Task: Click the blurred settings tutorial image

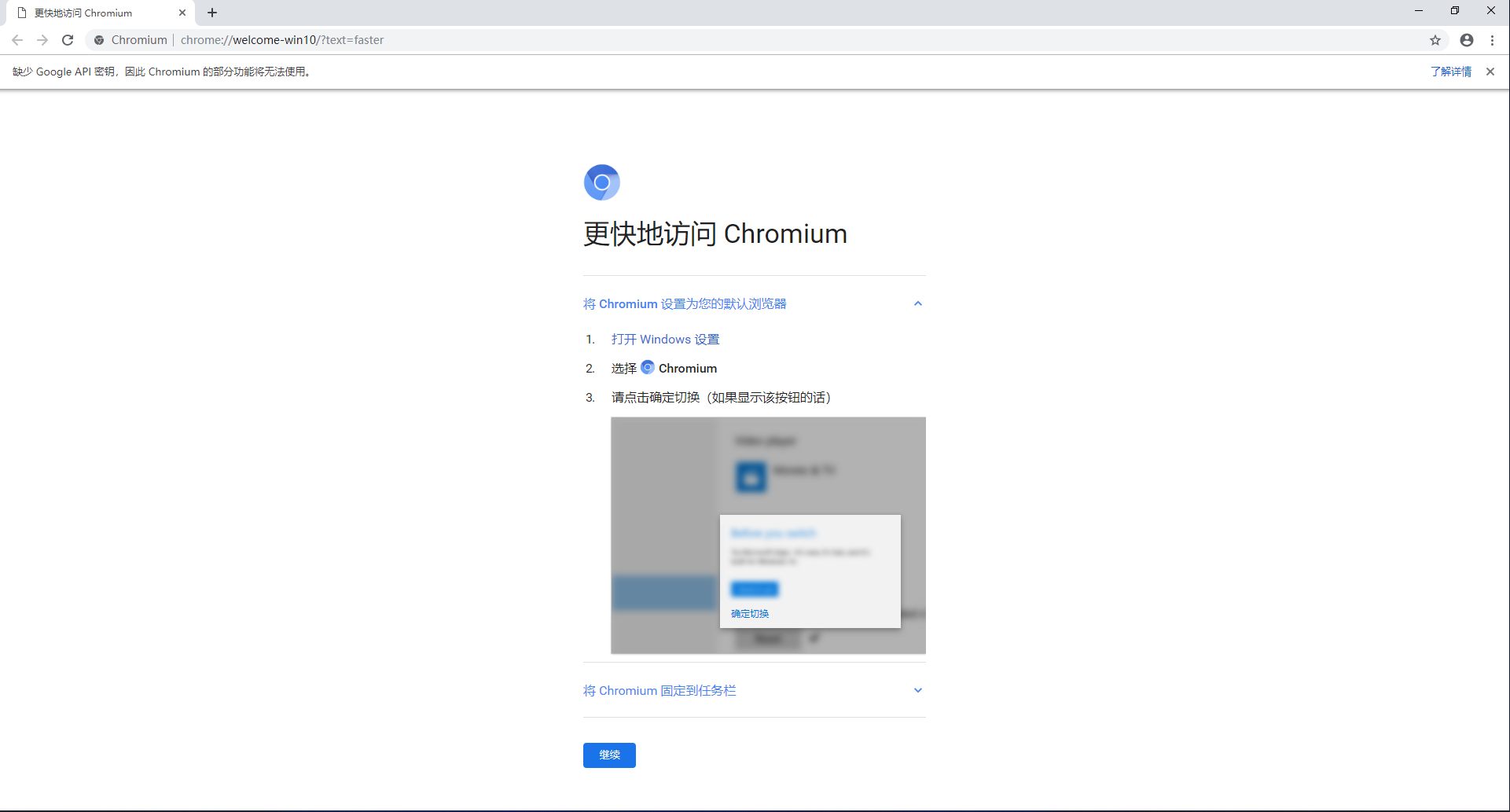Action: [x=768, y=535]
